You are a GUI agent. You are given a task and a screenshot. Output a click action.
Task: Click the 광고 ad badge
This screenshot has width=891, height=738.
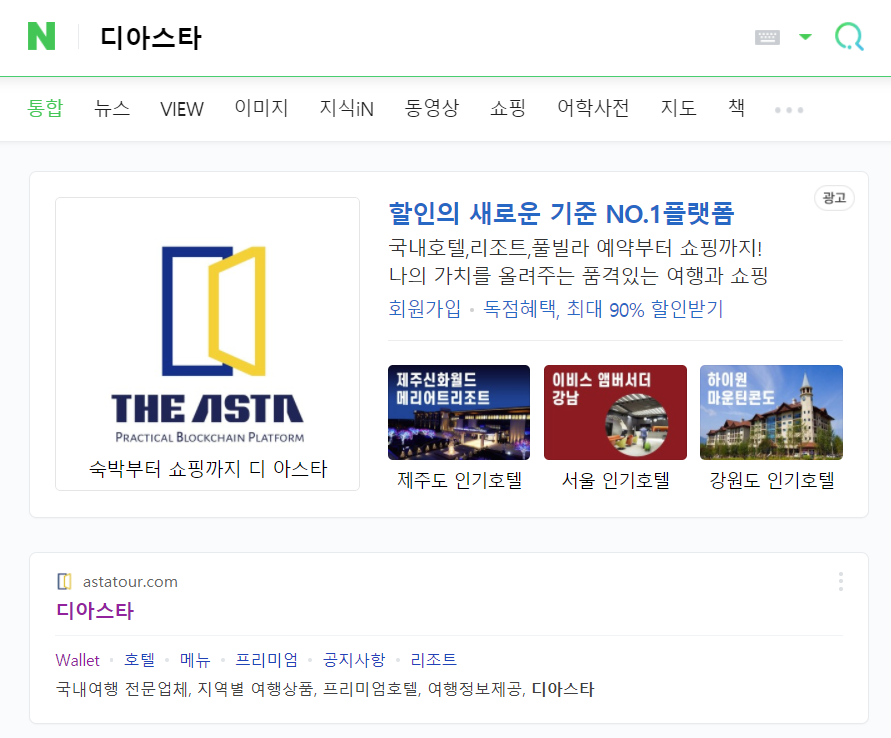coord(834,198)
